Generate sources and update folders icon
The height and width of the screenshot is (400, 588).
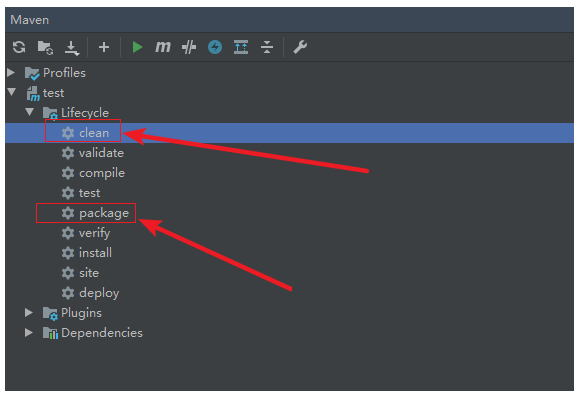pos(45,48)
